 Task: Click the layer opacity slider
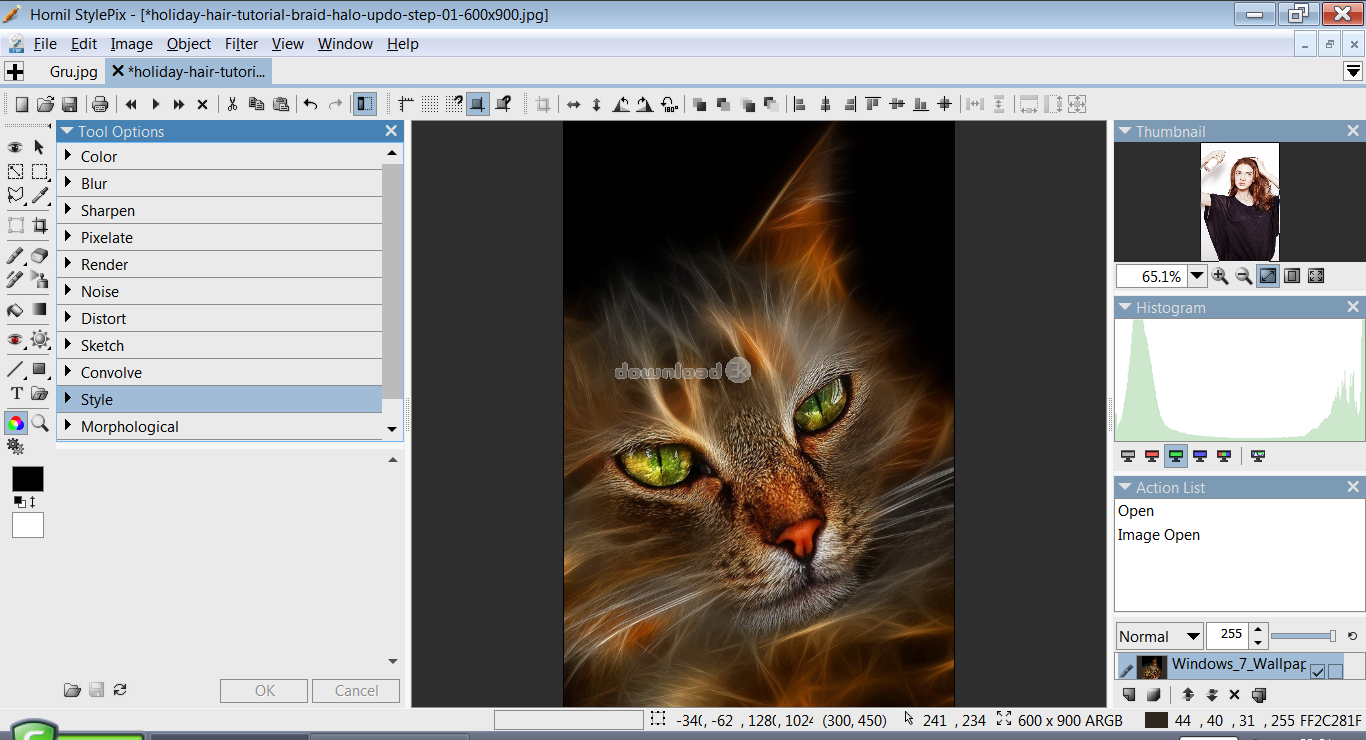point(1303,636)
